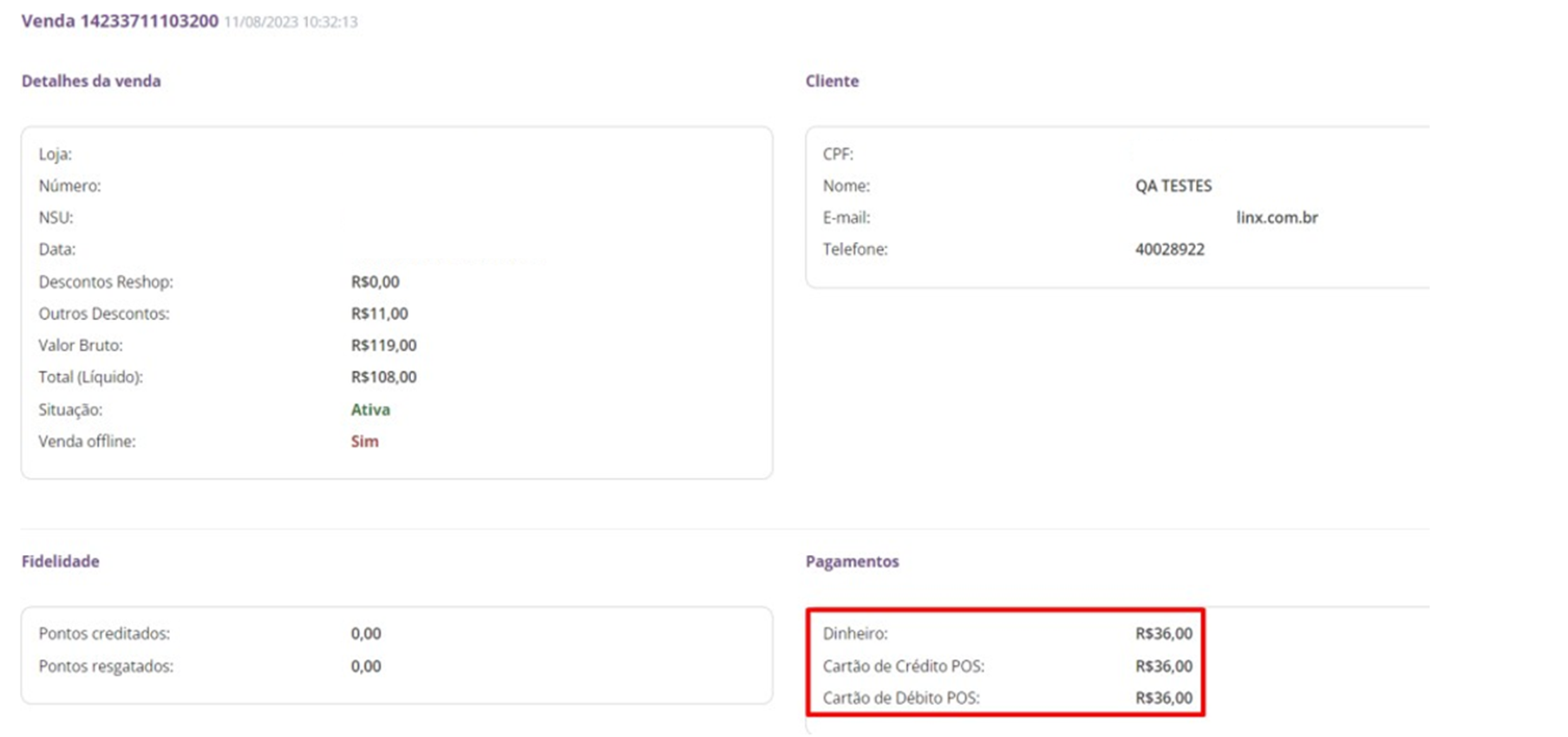This screenshot has width=1568, height=737.
Task: Click the Valor Bruto amount R$119,00
Action: (x=383, y=345)
